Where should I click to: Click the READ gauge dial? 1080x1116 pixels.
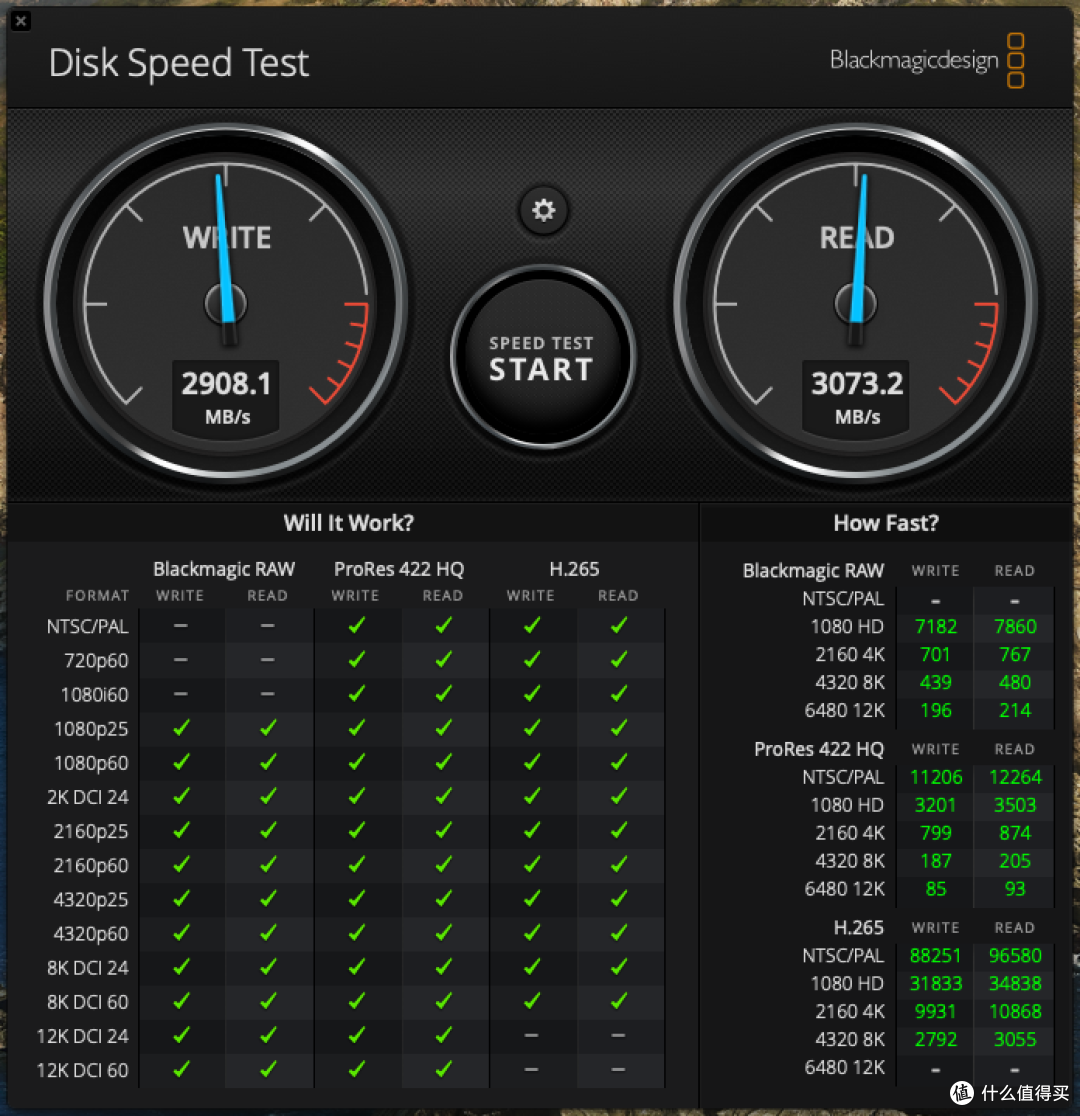point(856,304)
